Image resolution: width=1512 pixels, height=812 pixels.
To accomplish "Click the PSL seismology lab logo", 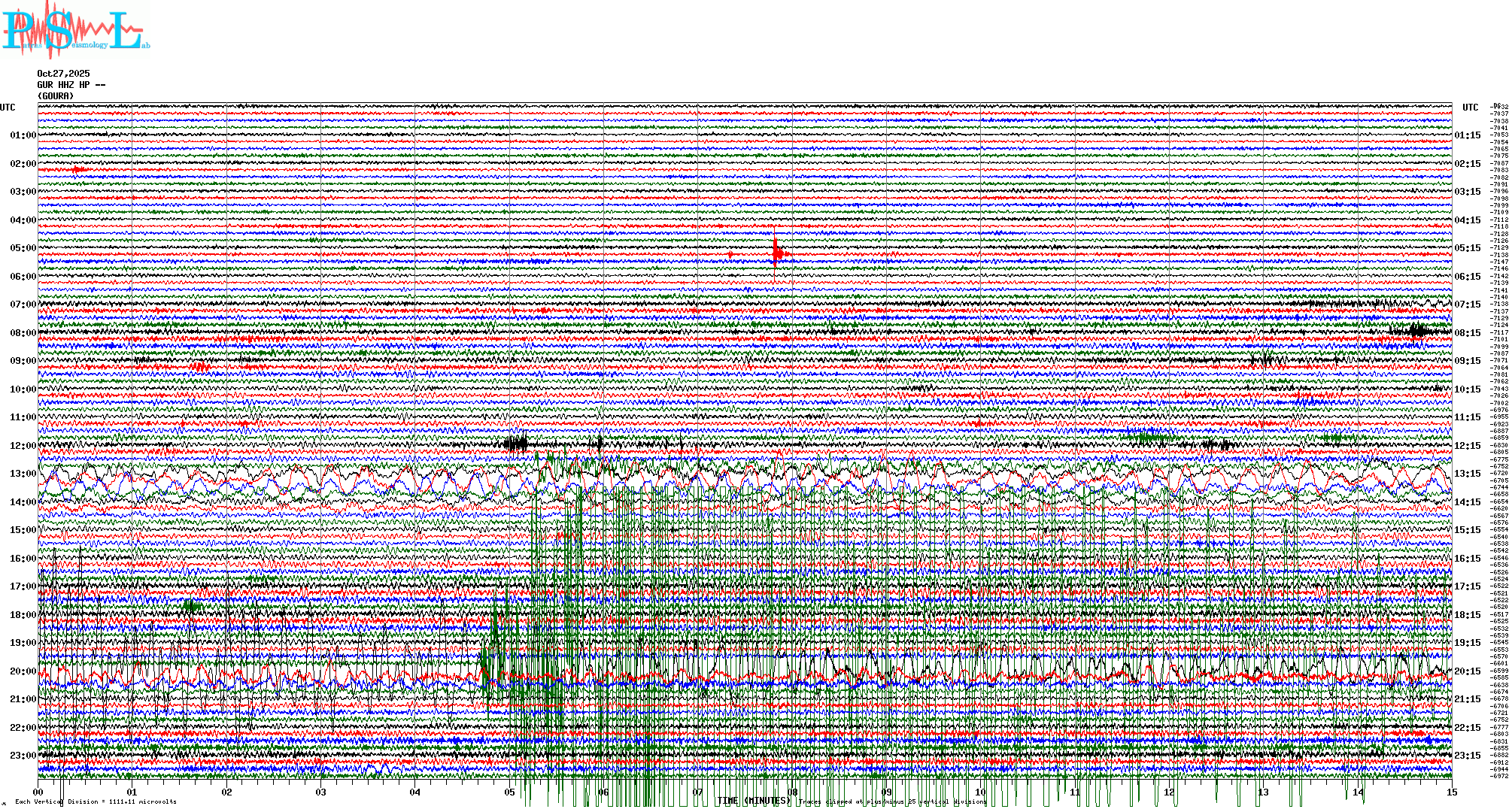I will tap(74, 30).
